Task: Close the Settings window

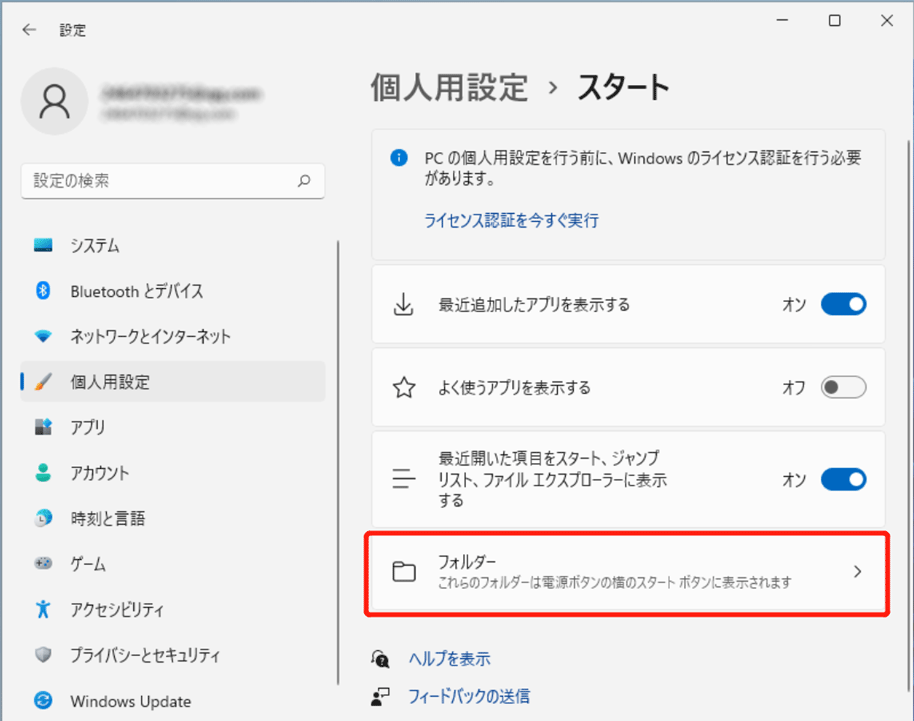Action: [x=887, y=21]
